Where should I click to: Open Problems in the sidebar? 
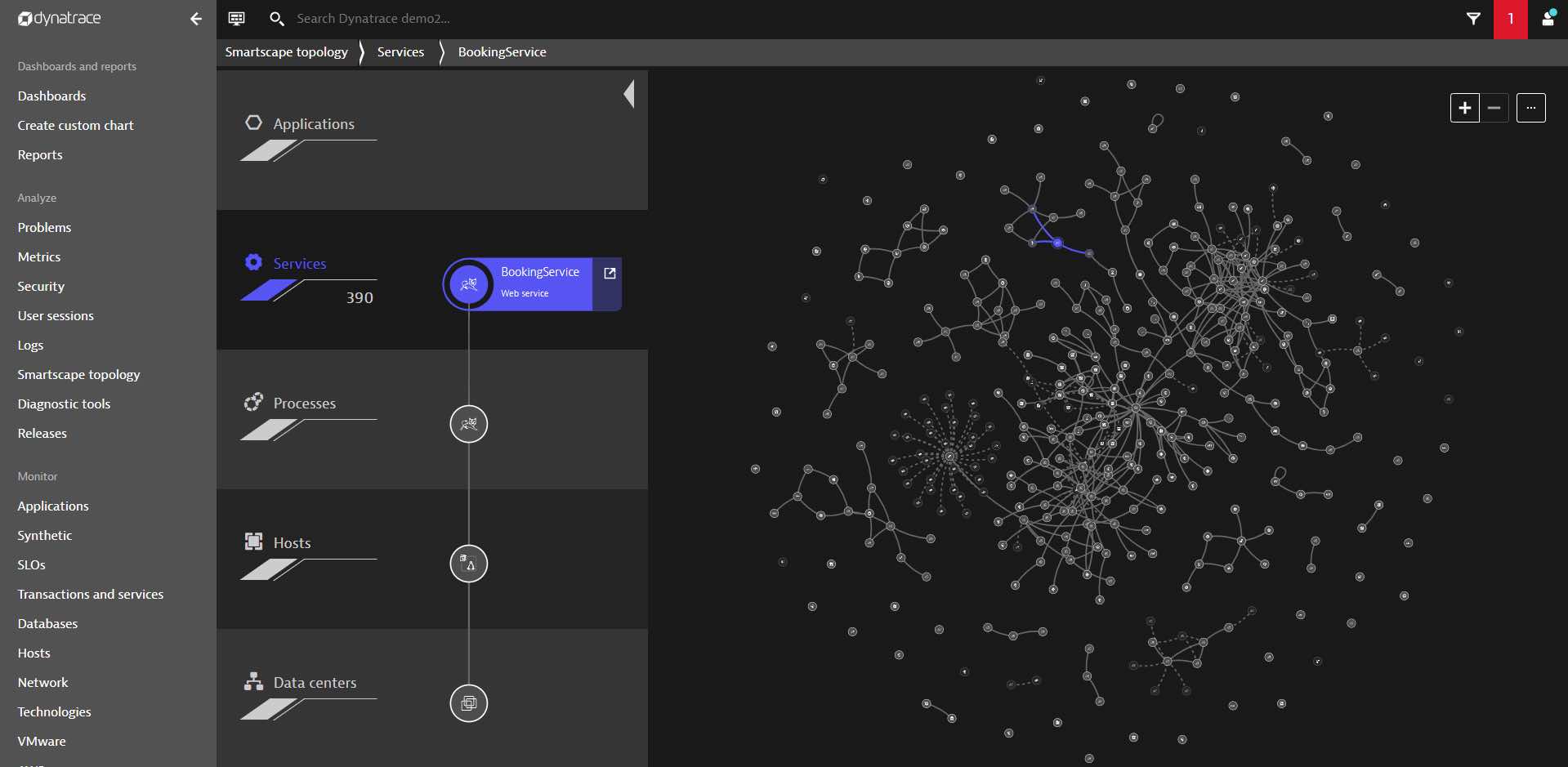(44, 228)
